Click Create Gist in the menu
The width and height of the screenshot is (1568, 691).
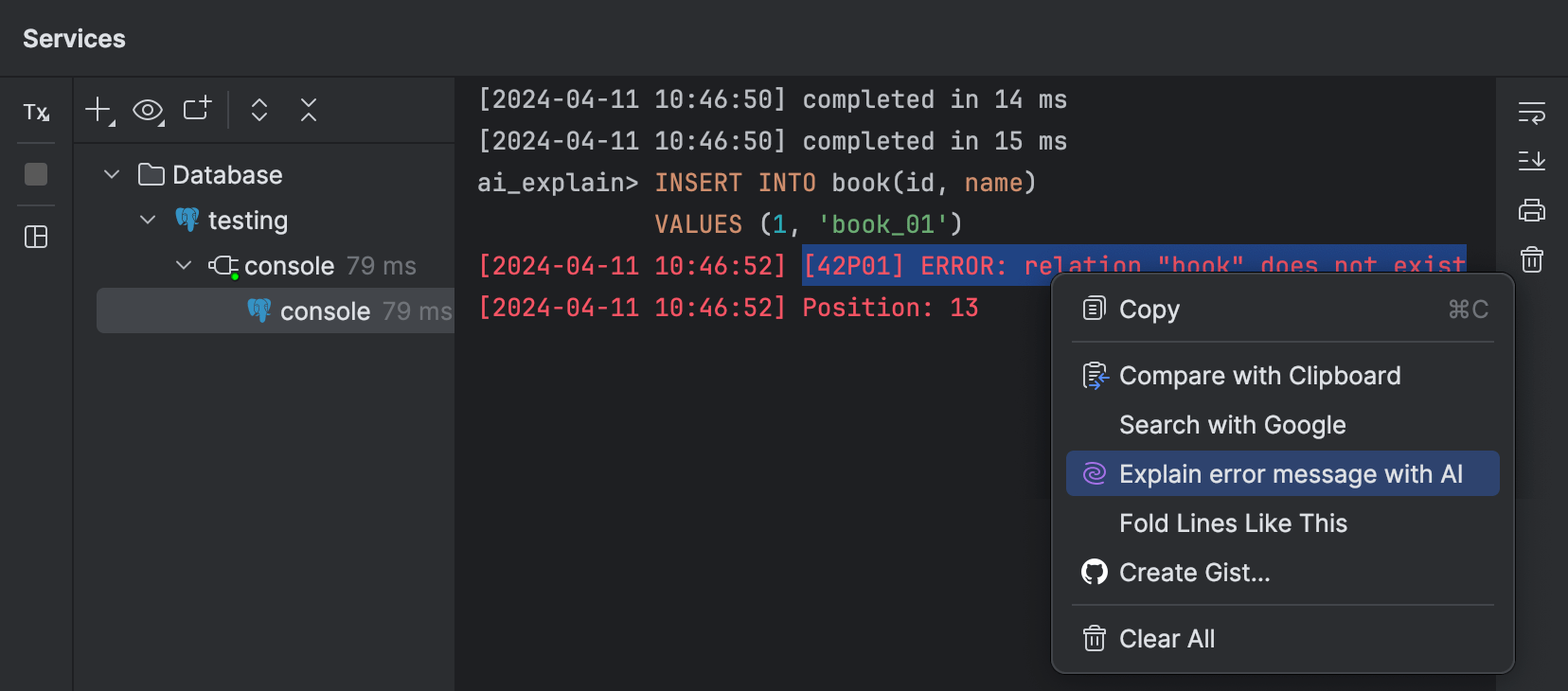click(1195, 572)
